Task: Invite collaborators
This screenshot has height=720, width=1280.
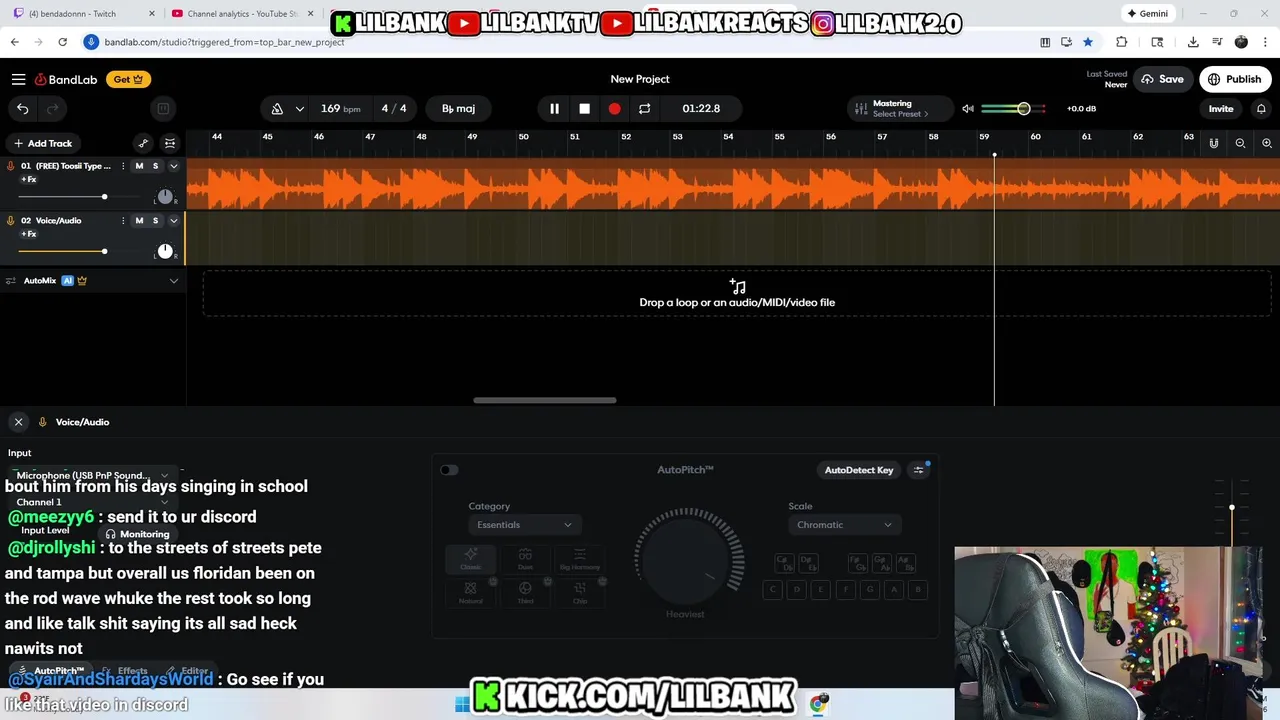Action: point(1220,108)
